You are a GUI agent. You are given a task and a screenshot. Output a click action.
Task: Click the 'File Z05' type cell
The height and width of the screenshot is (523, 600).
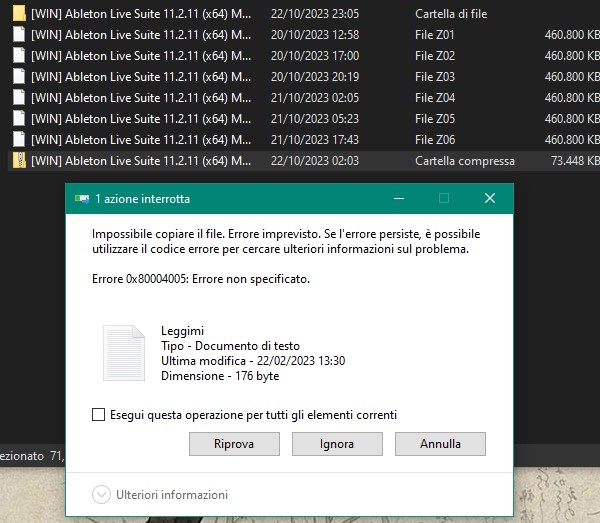435,119
